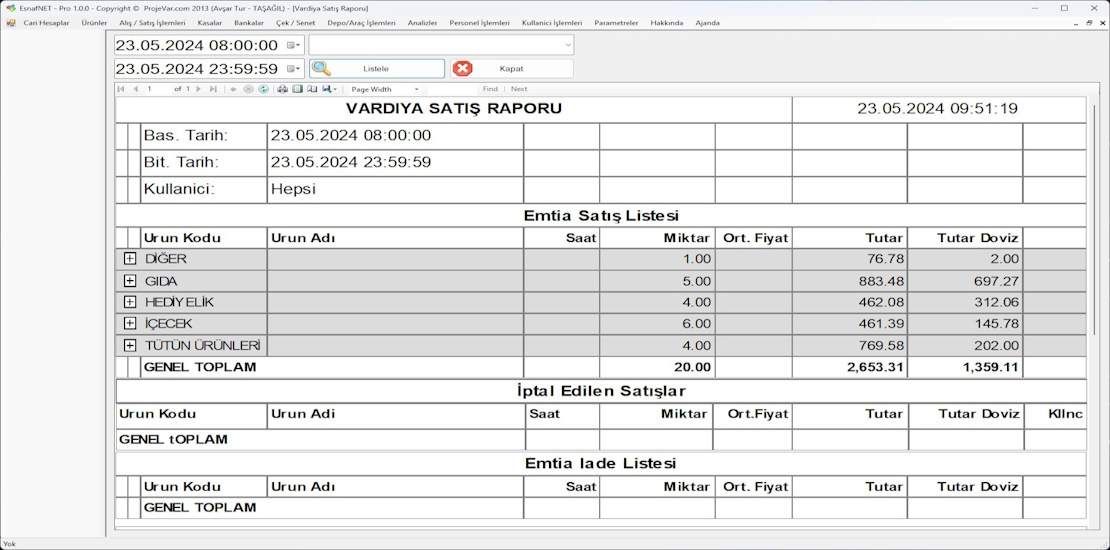Expand the TÜTÜN ÜRÜNLERİ category row
The image size is (1110, 550).
[130, 345]
